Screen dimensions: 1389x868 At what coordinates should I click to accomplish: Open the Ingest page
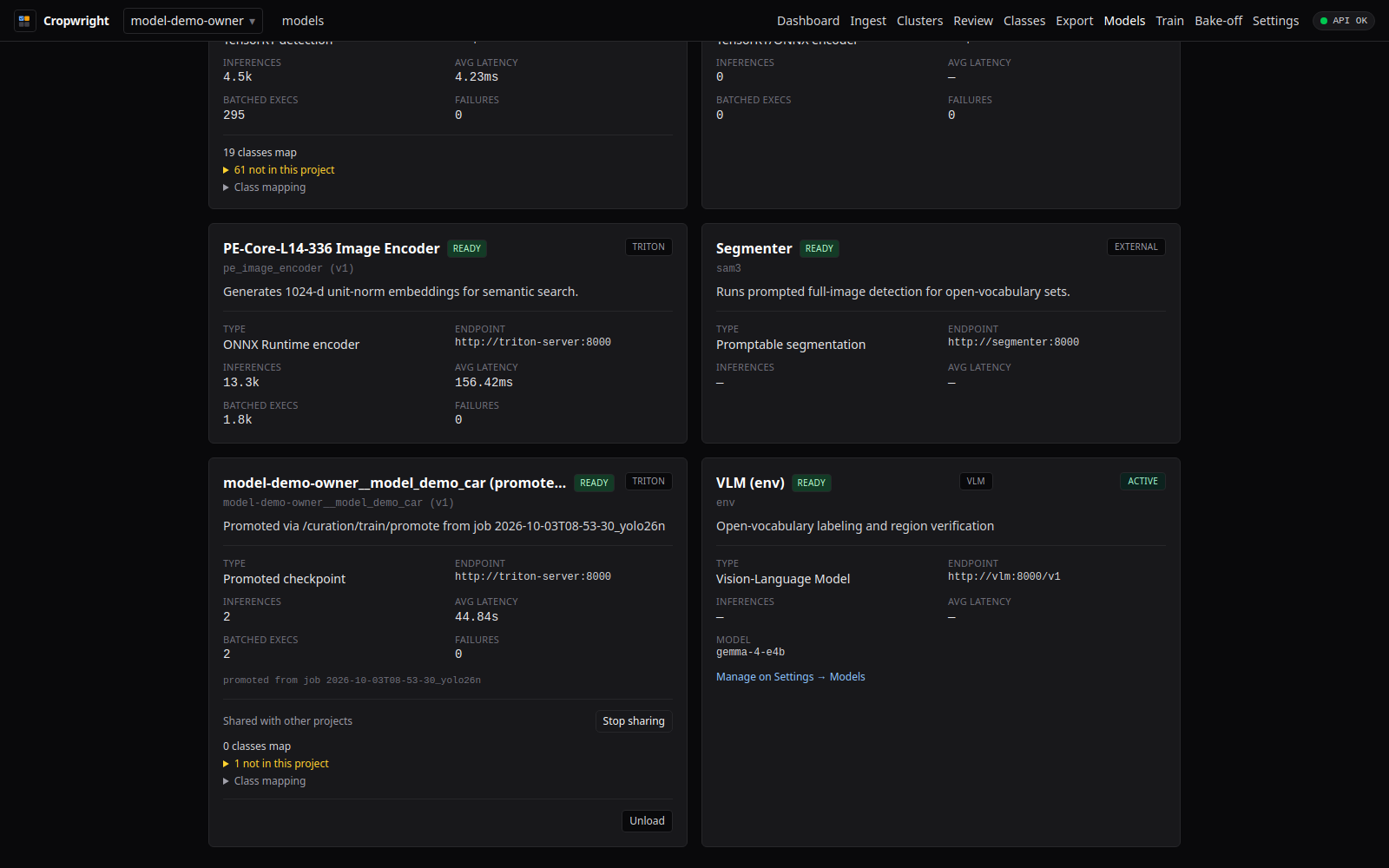click(867, 21)
